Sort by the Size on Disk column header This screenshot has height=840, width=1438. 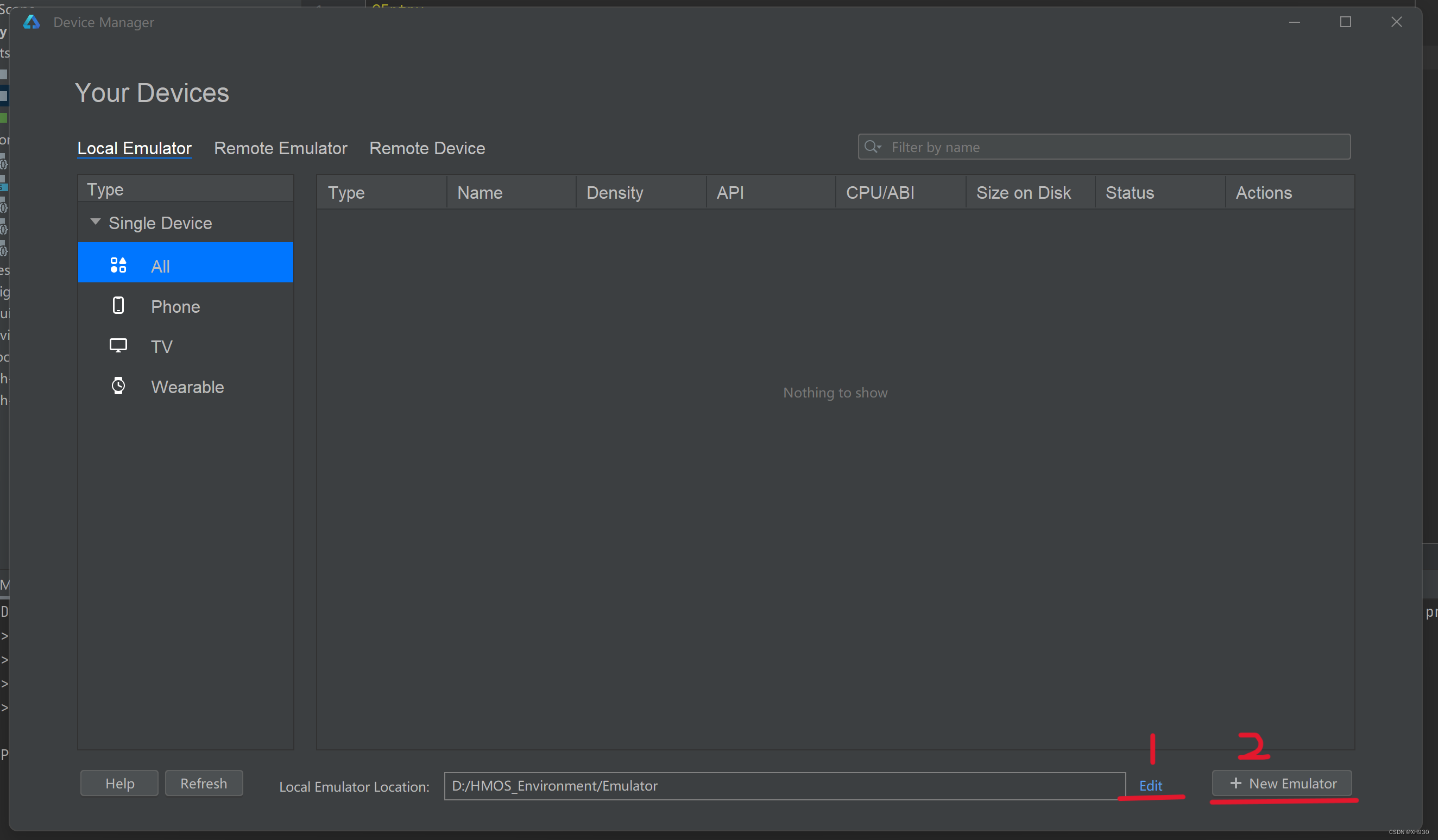tap(1023, 193)
